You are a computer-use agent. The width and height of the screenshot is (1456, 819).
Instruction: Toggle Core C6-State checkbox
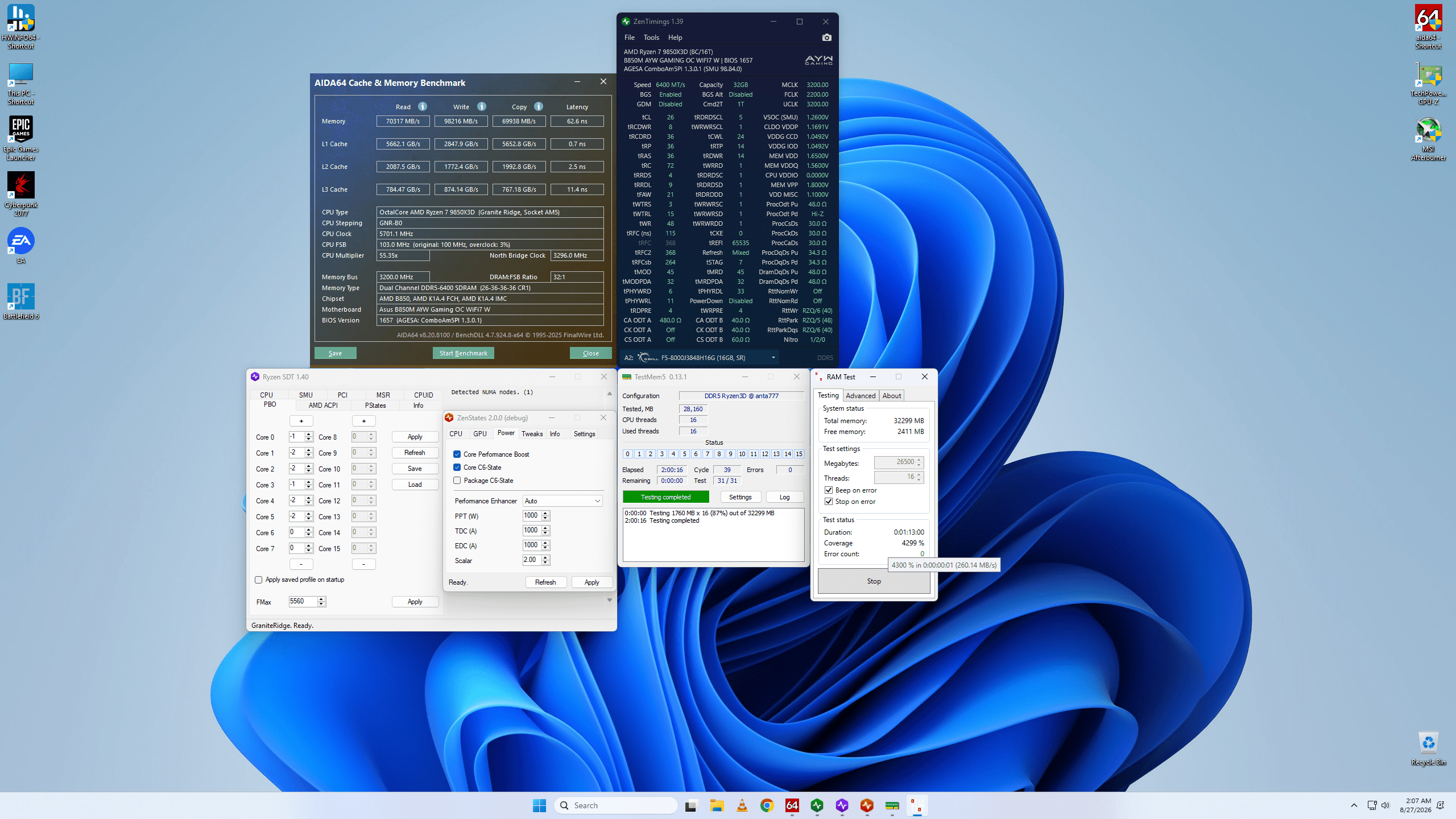tap(457, 467)
